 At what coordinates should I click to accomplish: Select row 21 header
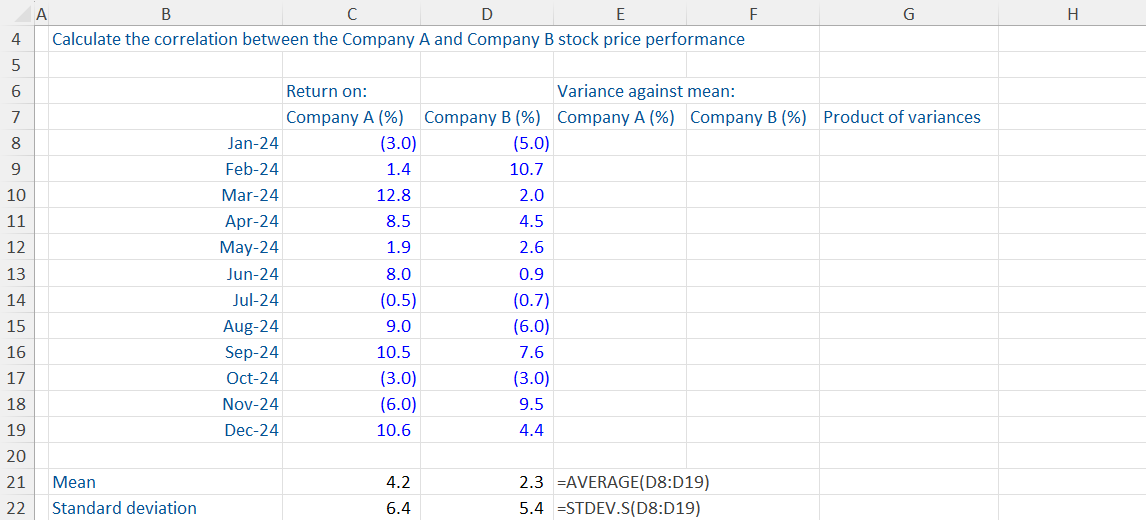pyautogui.click(x=19, y=482)
